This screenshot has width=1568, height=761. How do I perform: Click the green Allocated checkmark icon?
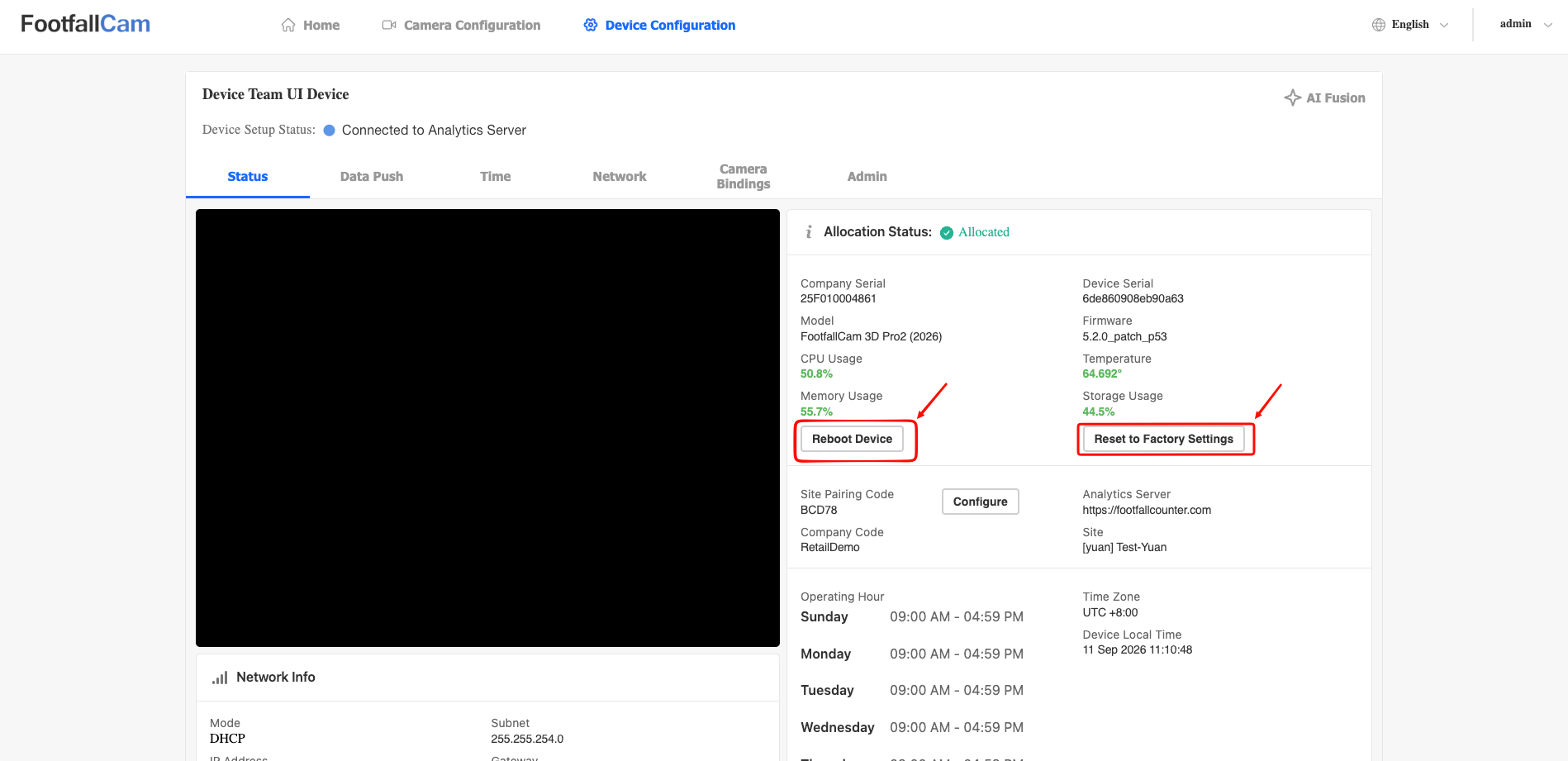pyautogui.click(x=947, y=233)
